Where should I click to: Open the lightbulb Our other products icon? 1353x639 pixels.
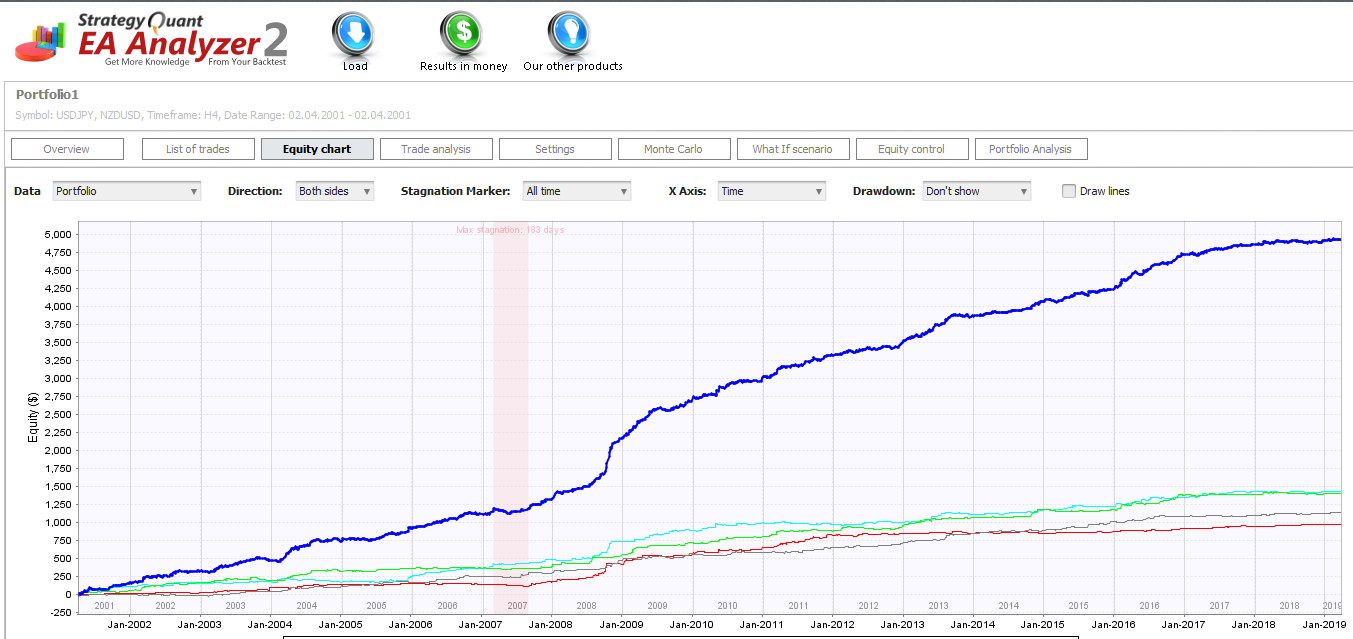571,35
